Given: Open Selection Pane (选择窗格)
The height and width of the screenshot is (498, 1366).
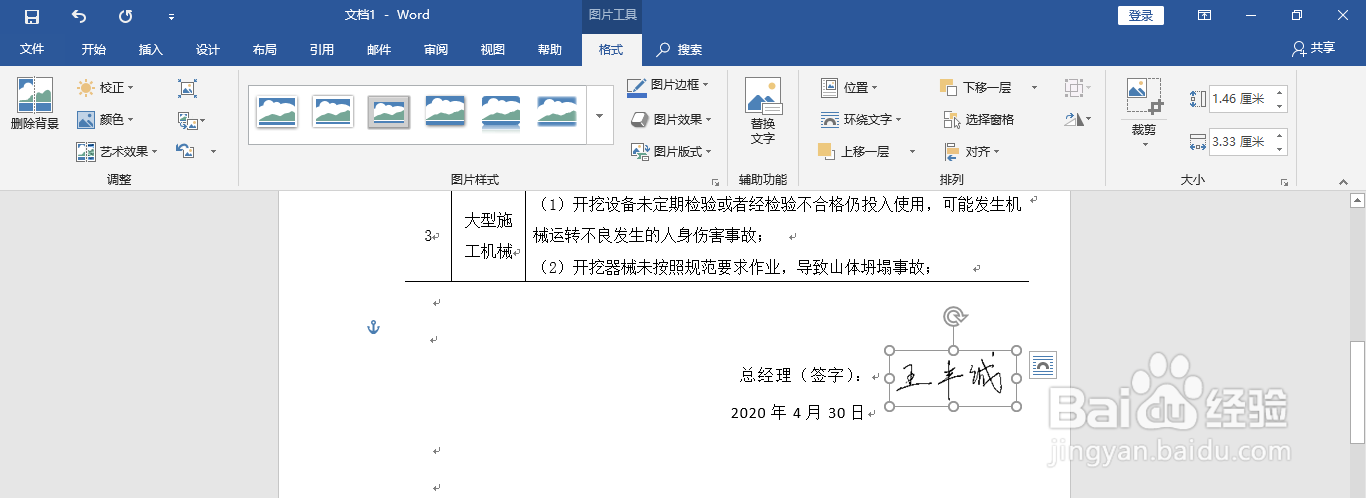Looking at the screenshot, I should [978, 120].
